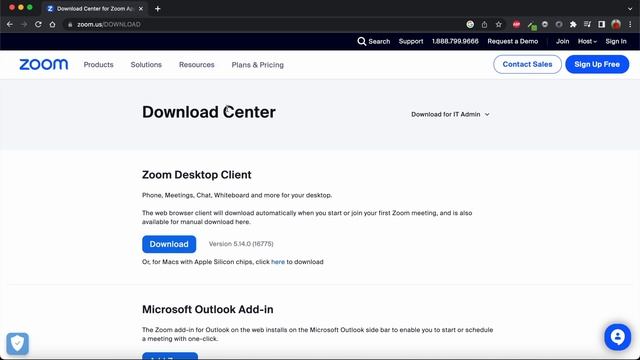Click the Version 5.14.0 (16775) text
The image size is (640, 360).
pyautogui.click(x=241, y=244)
